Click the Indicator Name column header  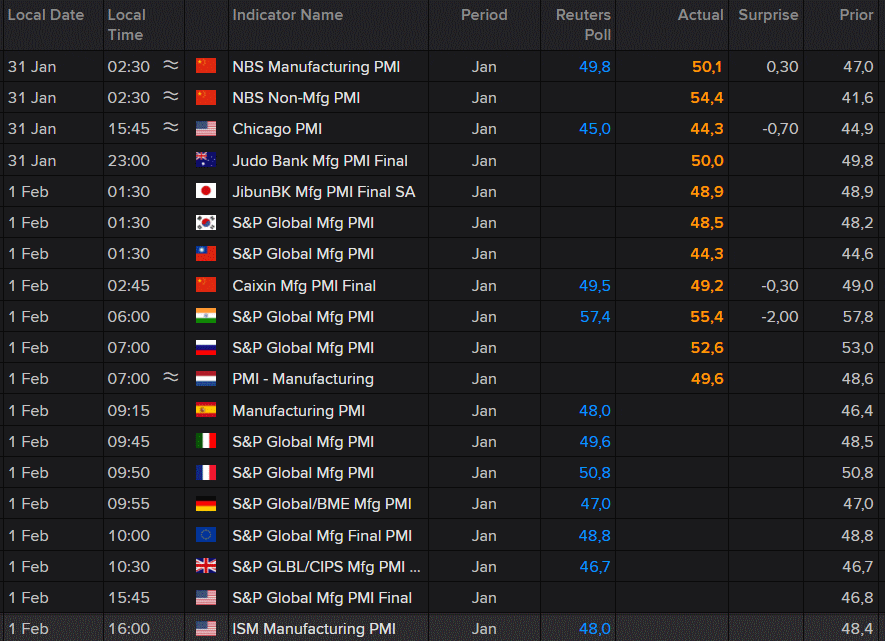pyautogui.click(x=288, y=15)
